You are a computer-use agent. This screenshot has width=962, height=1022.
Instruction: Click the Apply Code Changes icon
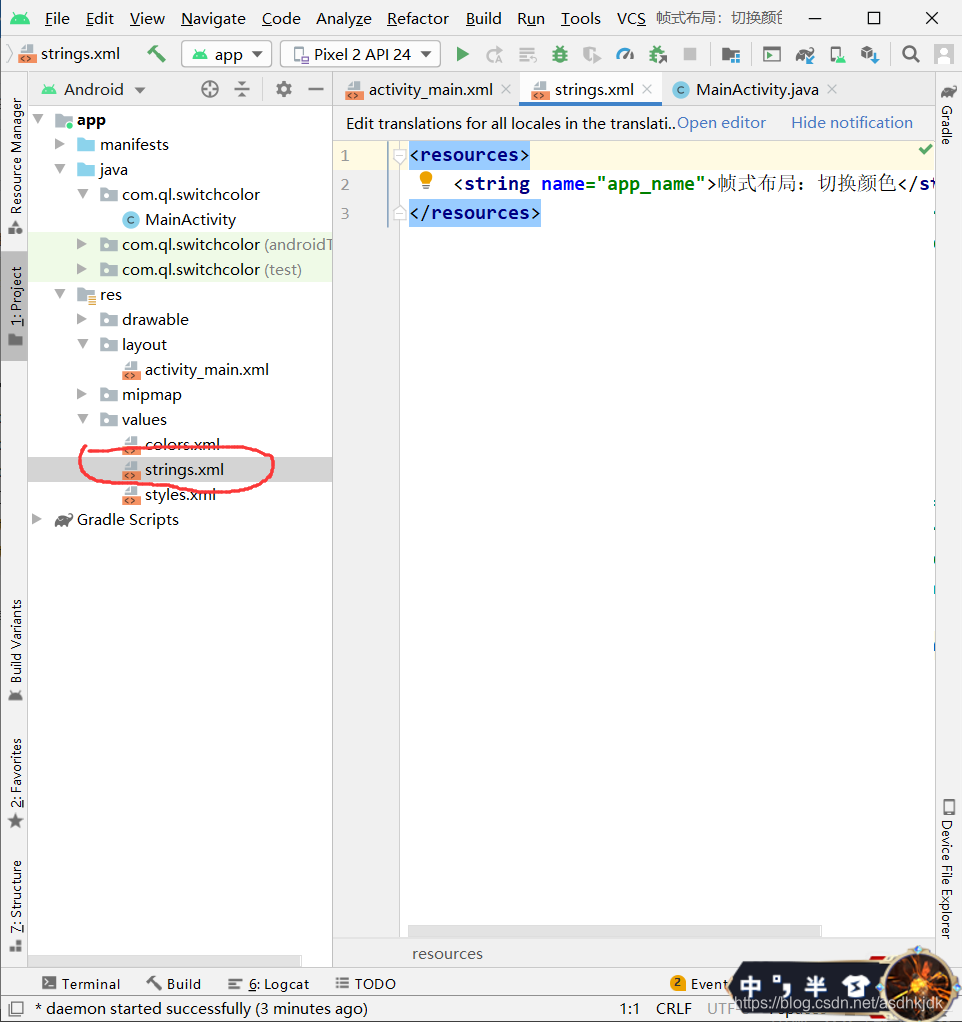coord(527,55)
